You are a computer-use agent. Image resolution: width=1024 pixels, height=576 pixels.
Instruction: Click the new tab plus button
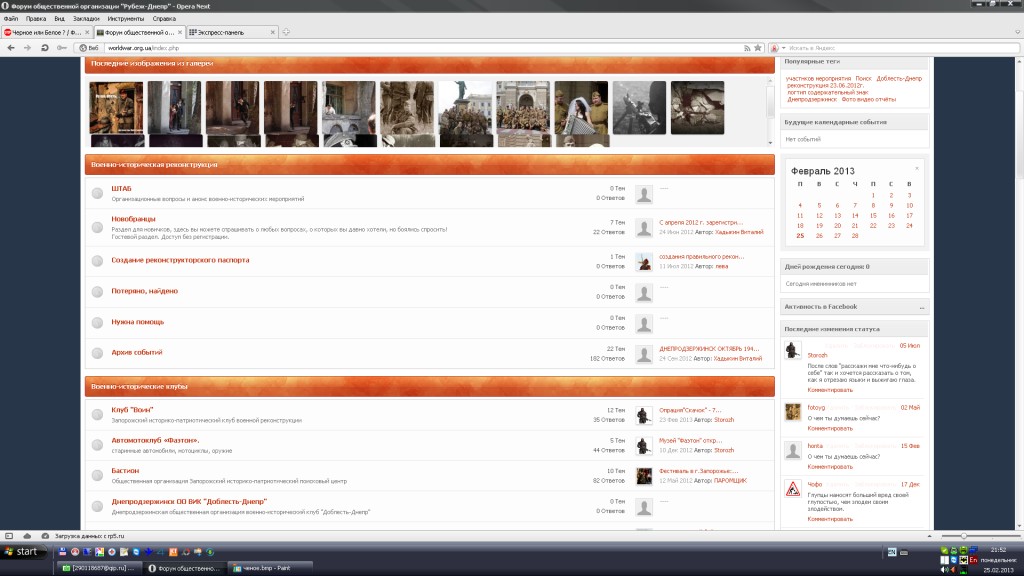coord(286,32)
